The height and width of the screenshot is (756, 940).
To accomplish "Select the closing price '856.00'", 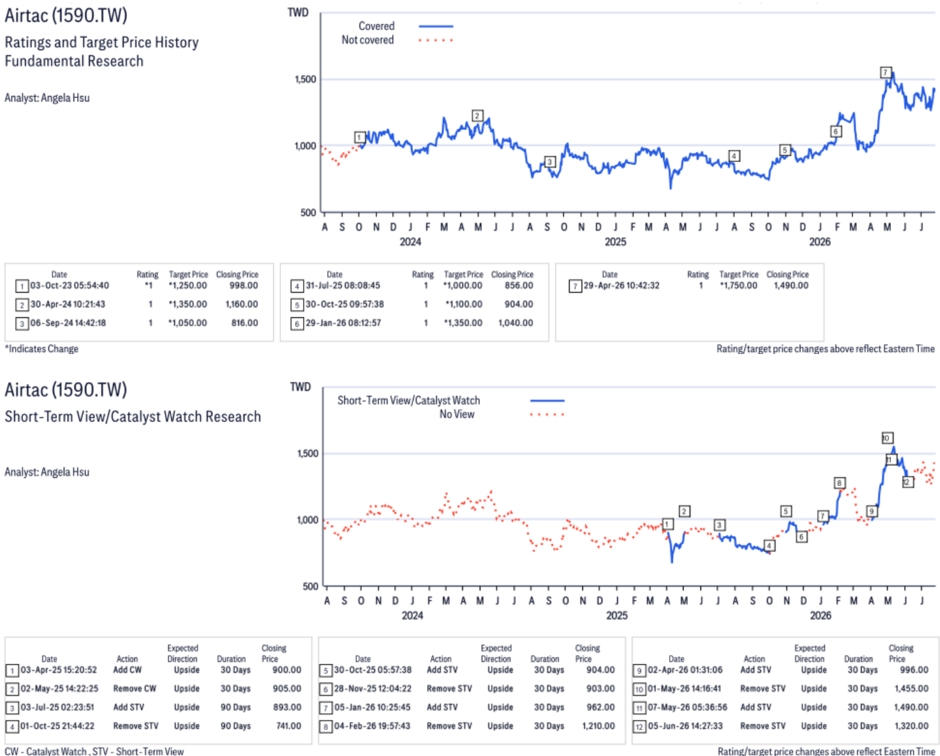I will coord(519,285).
